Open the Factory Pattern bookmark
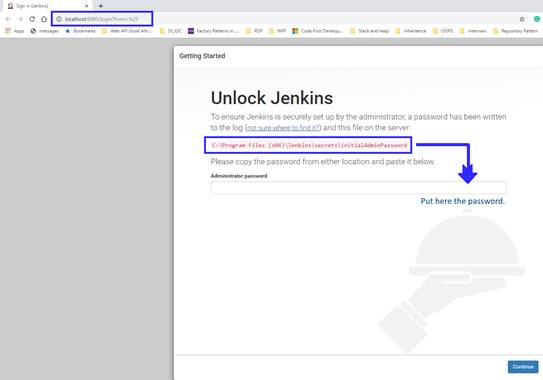Screen dimensions: 543x380 pos(213,31)
